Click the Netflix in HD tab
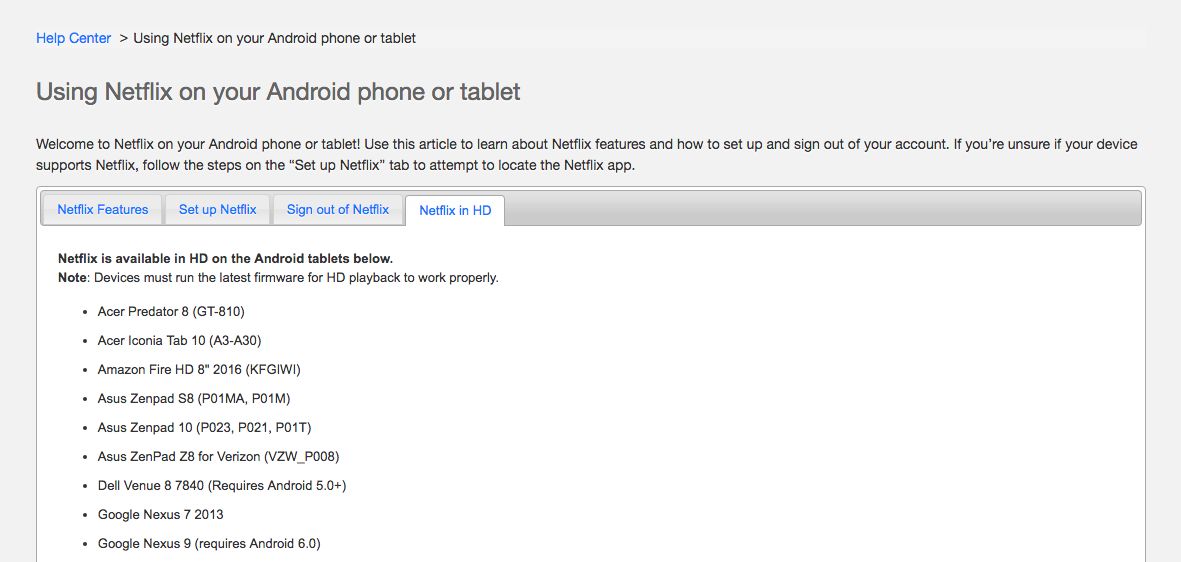This screenshot has height=562, width=1181. coord(455,210)
